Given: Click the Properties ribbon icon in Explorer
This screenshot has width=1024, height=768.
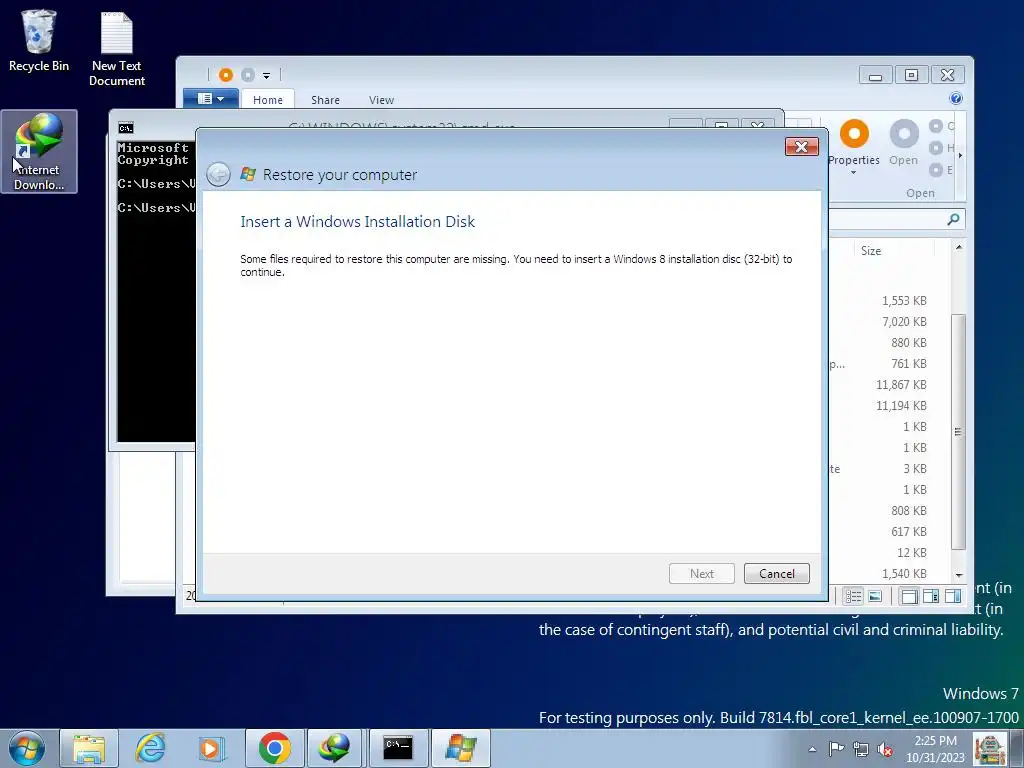Looking at the screenshot, I should click(854, 135).
